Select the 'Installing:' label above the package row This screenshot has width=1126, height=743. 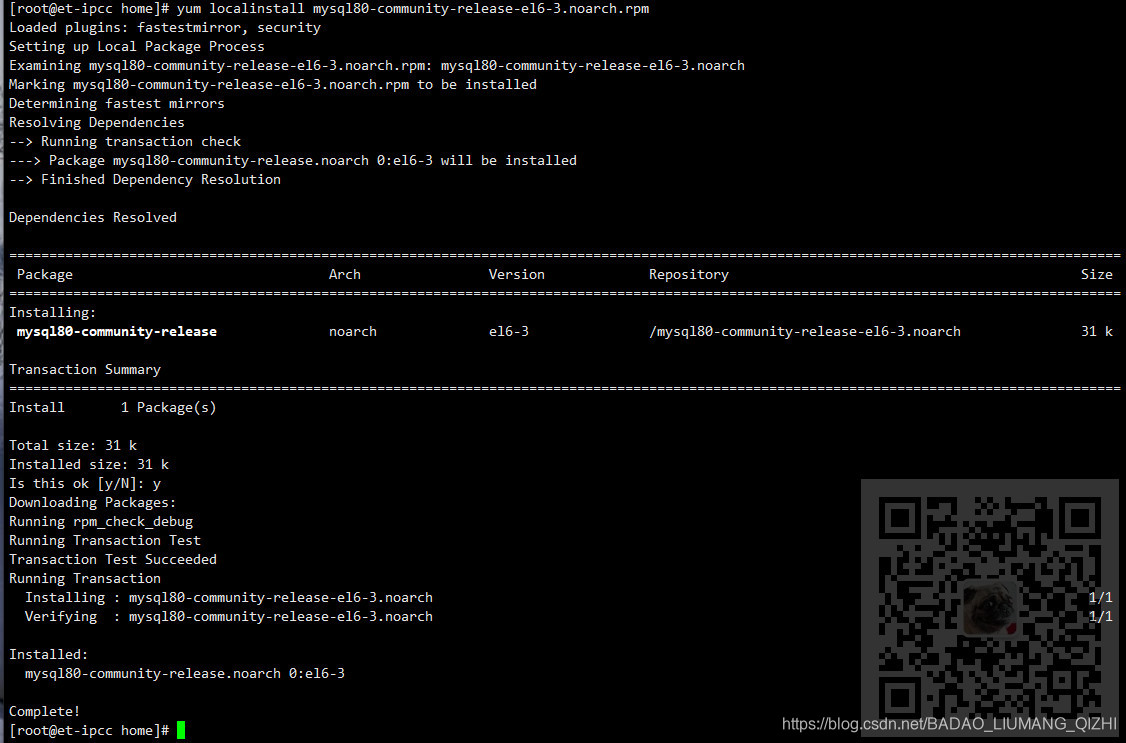[x=52, y=312]
